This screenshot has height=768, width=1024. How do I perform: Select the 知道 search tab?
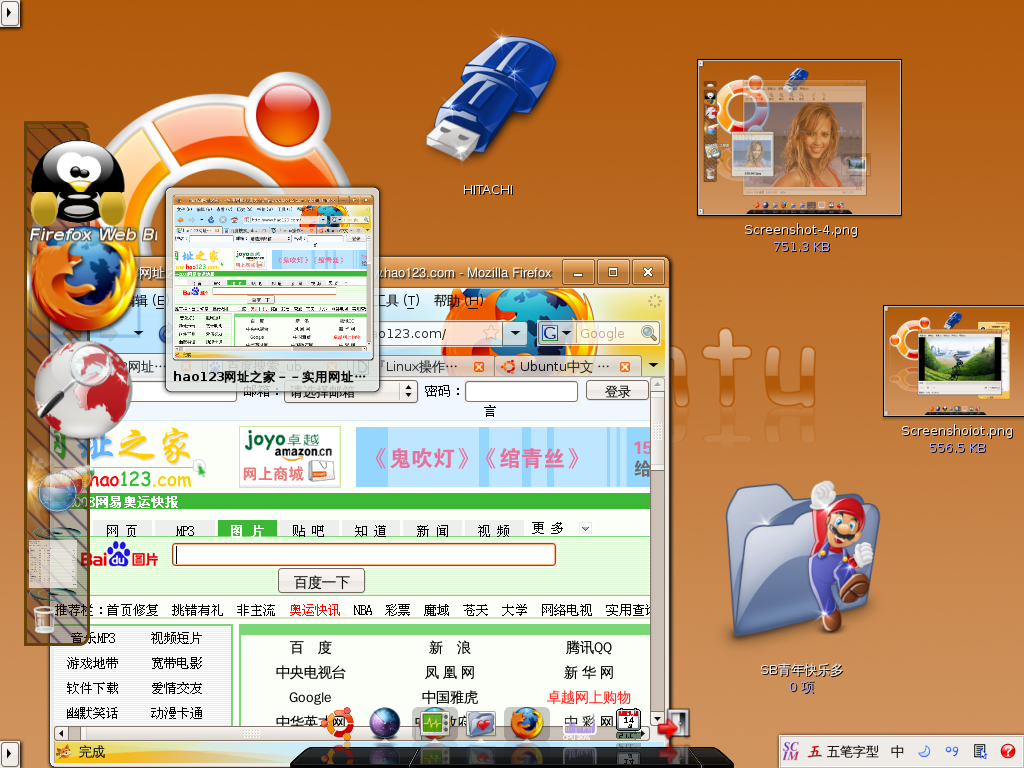(x=370, y=530)
